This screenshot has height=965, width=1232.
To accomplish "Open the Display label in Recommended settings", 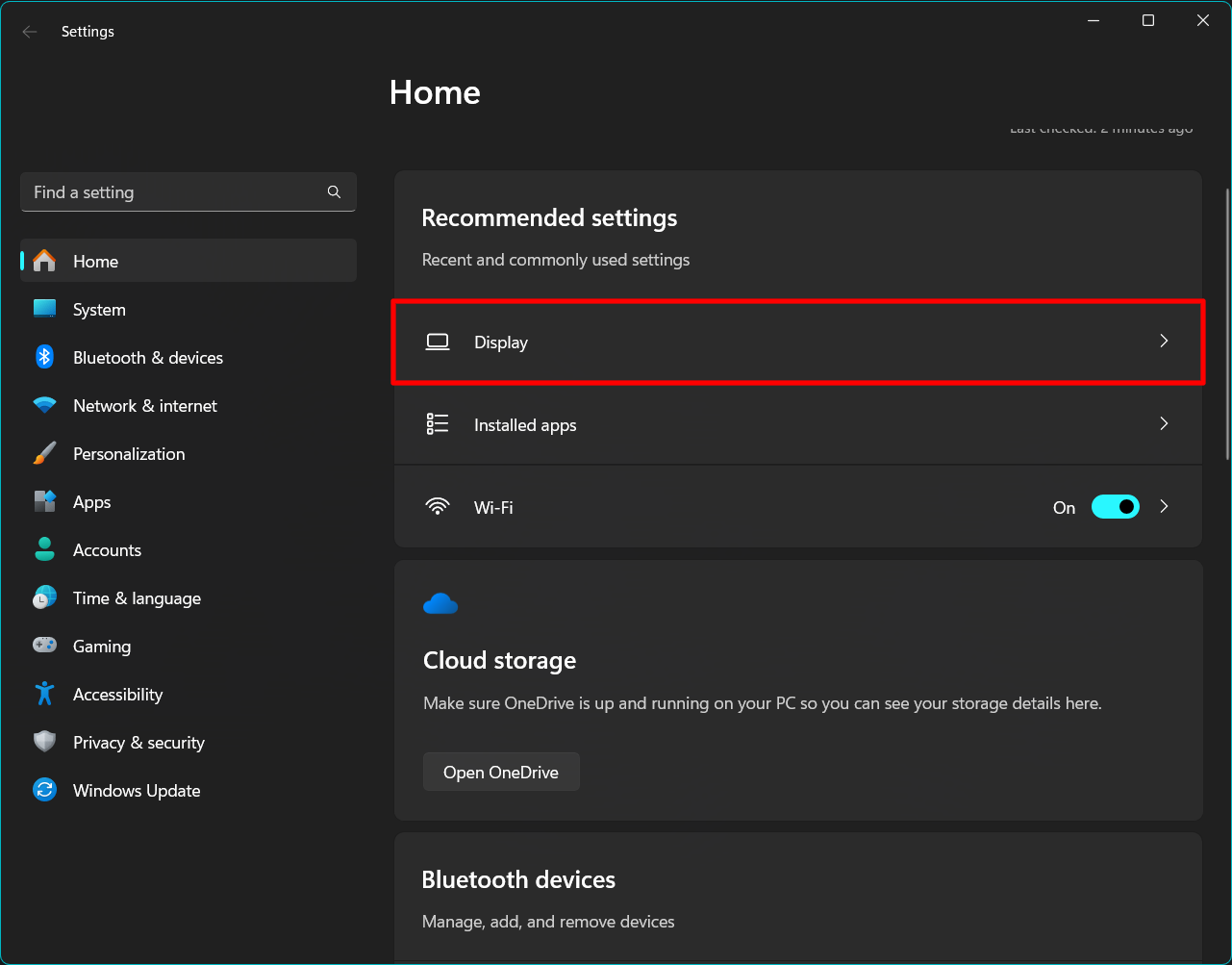I will [x=501, y=343].
